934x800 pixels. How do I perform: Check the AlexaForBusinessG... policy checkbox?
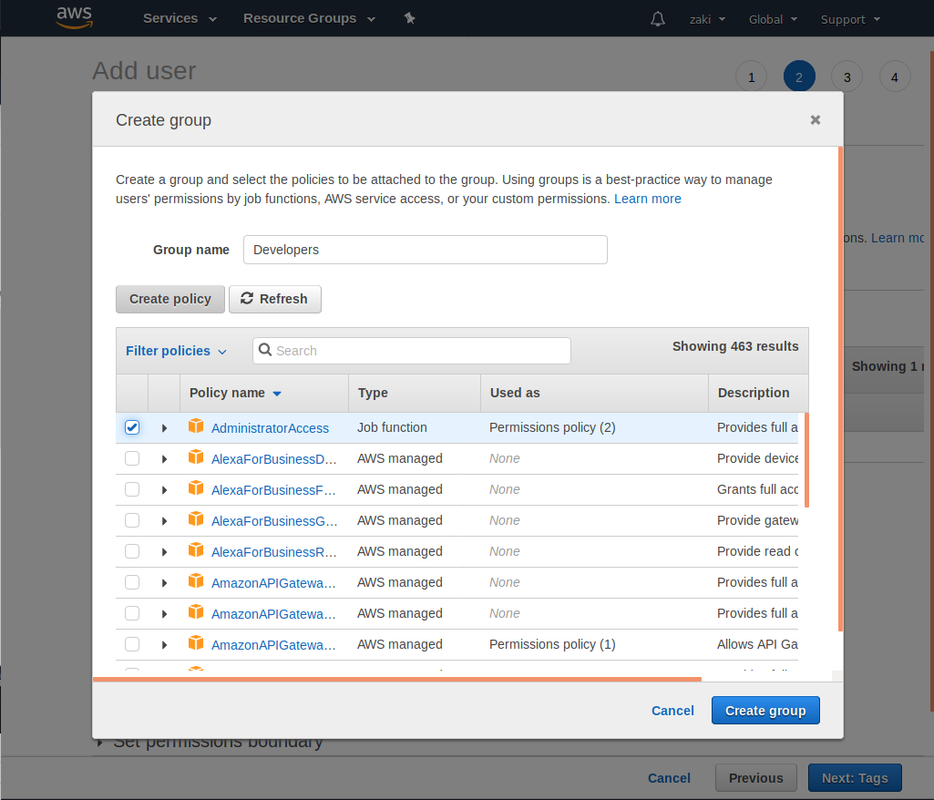click(132, 520)
